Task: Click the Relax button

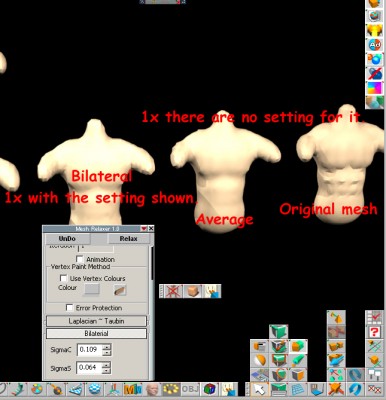Action: tap(128, 239)
